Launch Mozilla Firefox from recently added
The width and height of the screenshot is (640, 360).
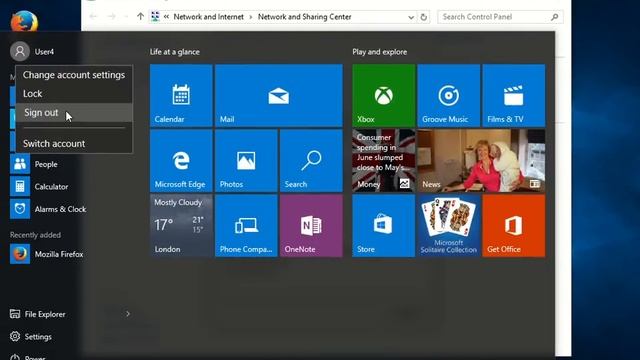(x=47, y=254)
